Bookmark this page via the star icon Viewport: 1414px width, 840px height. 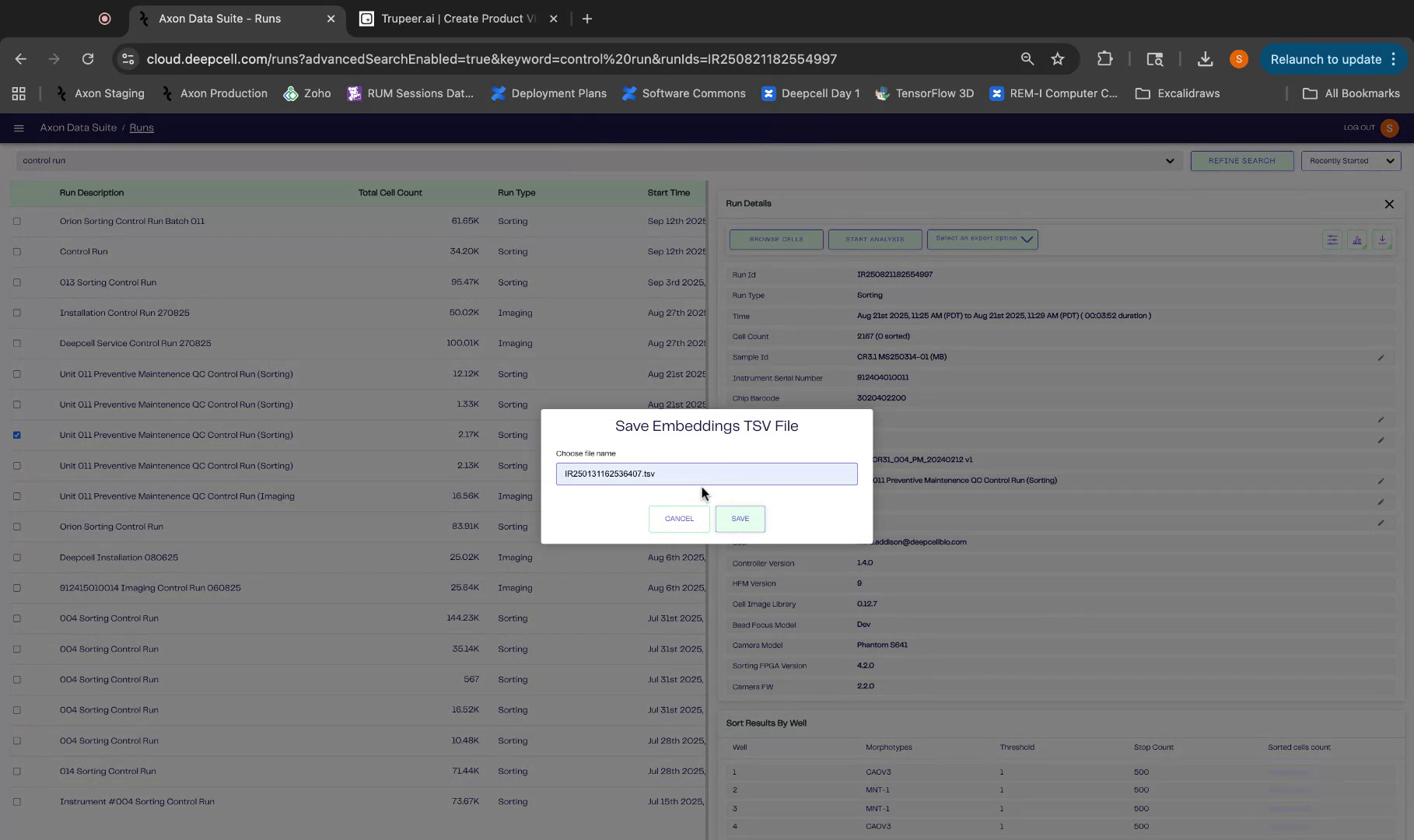coord(1057,58)
